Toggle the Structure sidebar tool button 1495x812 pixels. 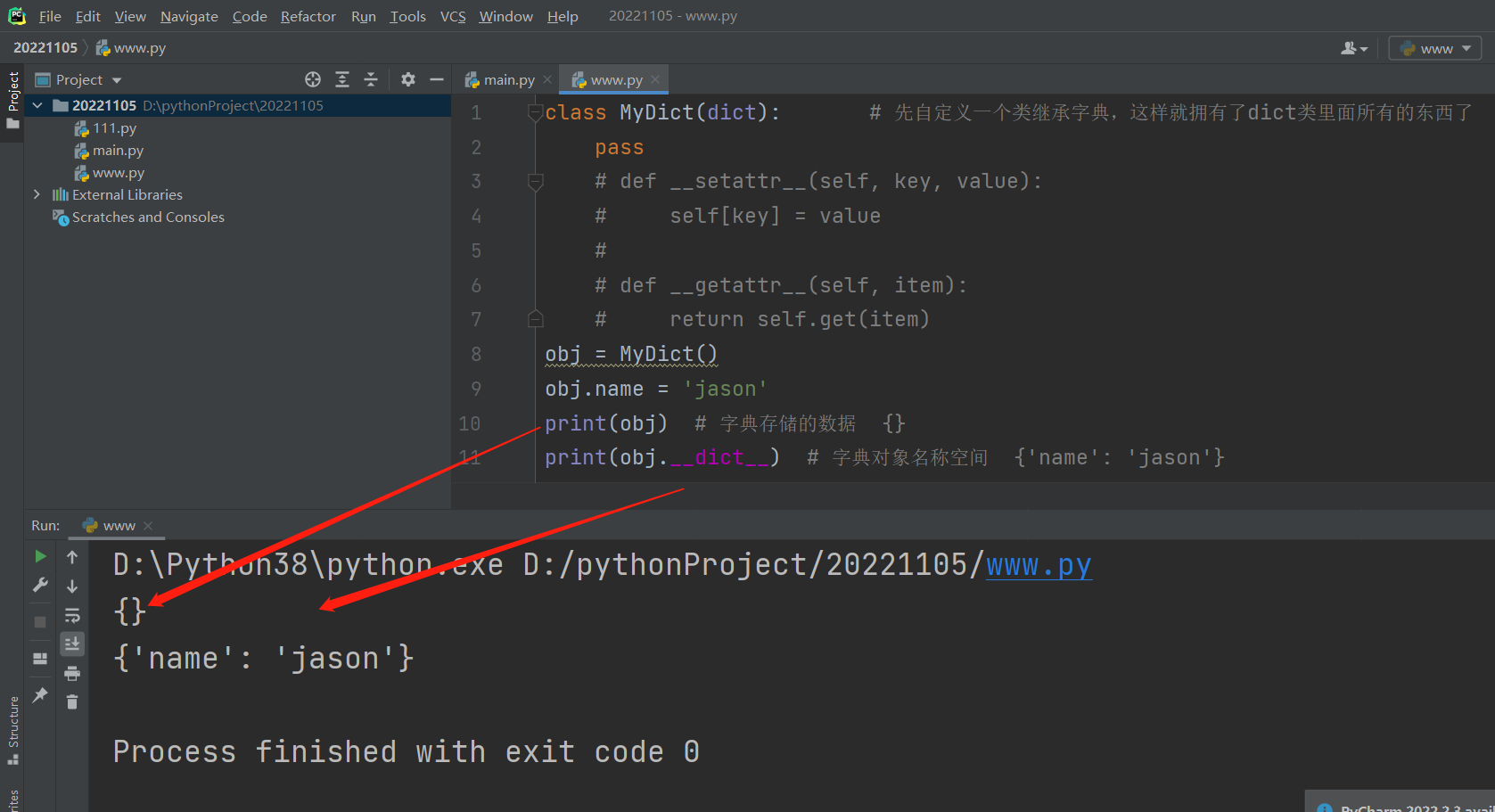click(x=12, y=730)
